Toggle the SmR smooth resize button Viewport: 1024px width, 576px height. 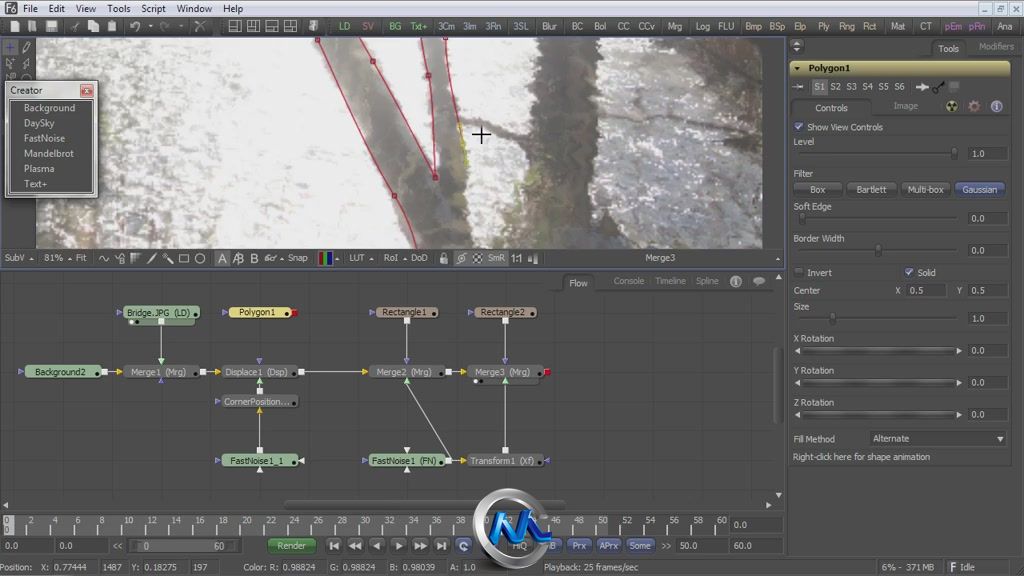pos(496,258)
